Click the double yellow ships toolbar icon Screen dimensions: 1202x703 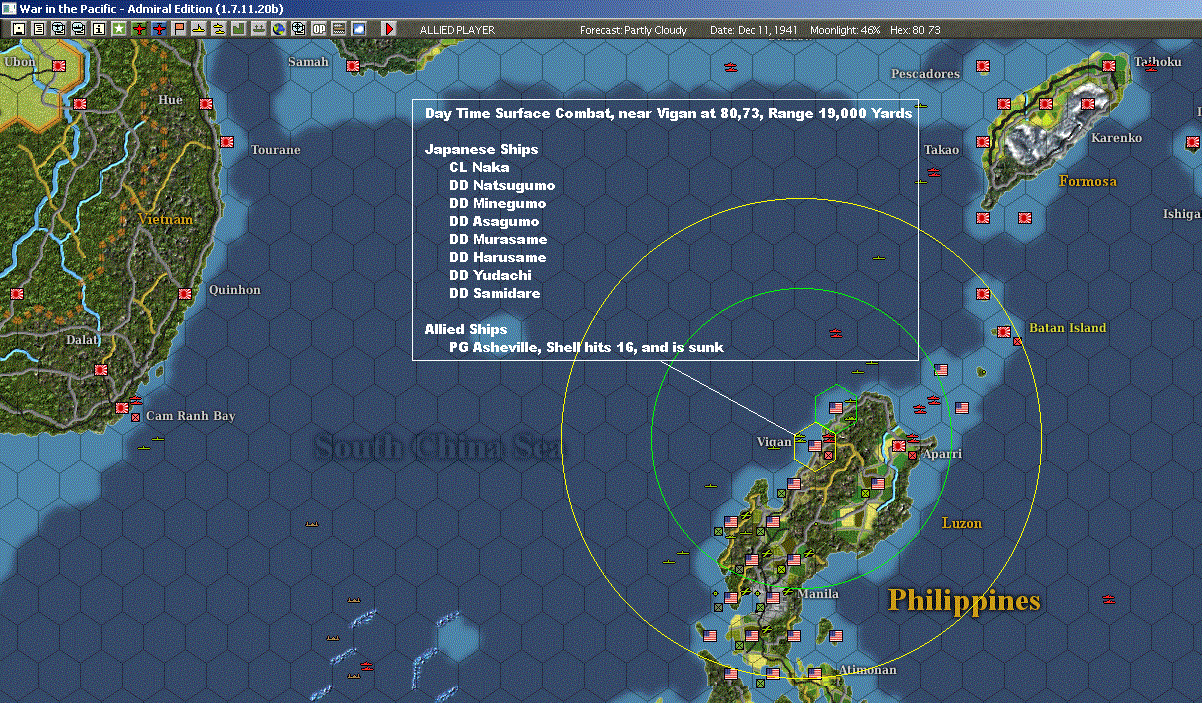[x=218, y=29]
